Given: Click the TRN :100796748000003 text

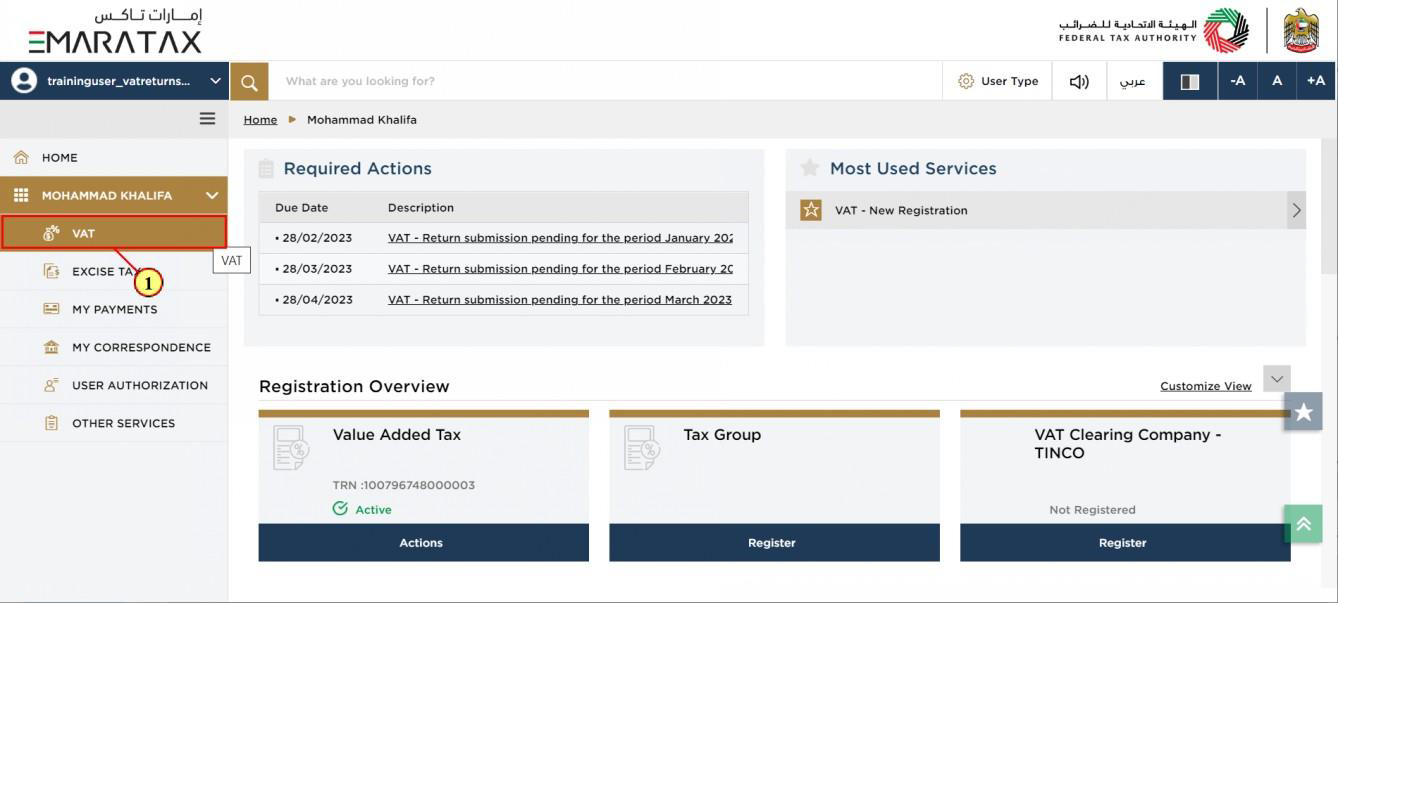Looking at the screenshot, I should (x=404, y=485).
